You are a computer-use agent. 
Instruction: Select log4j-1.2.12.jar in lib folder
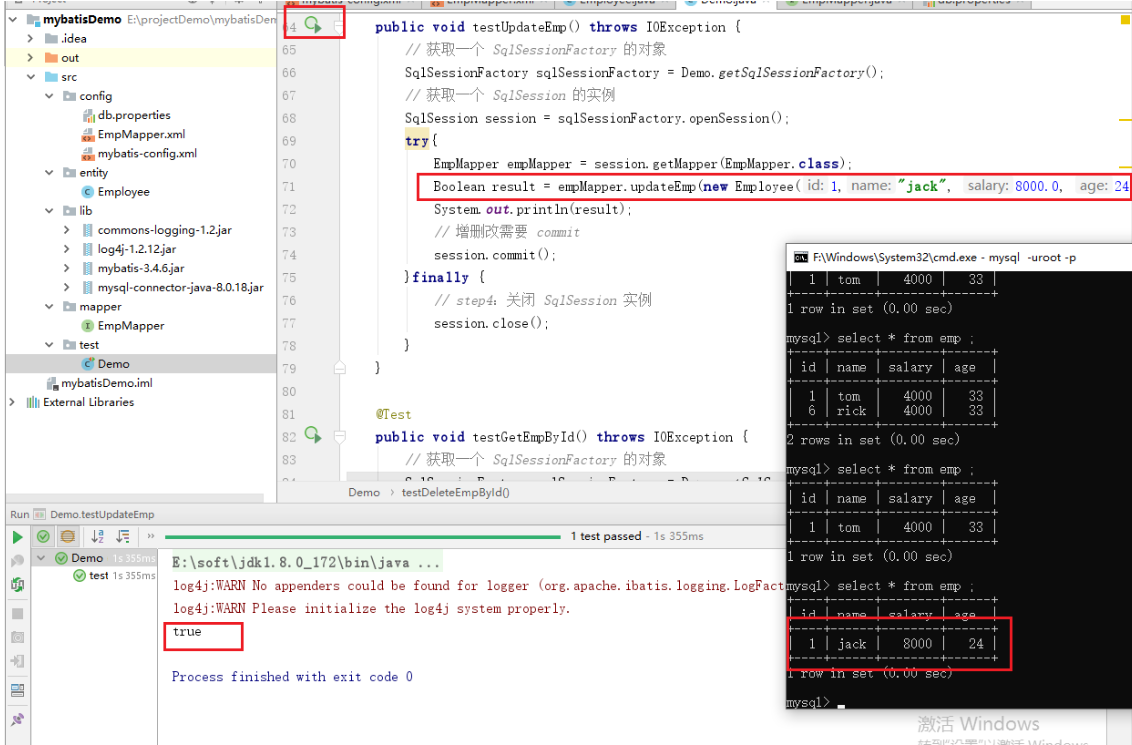coord(137,249)
